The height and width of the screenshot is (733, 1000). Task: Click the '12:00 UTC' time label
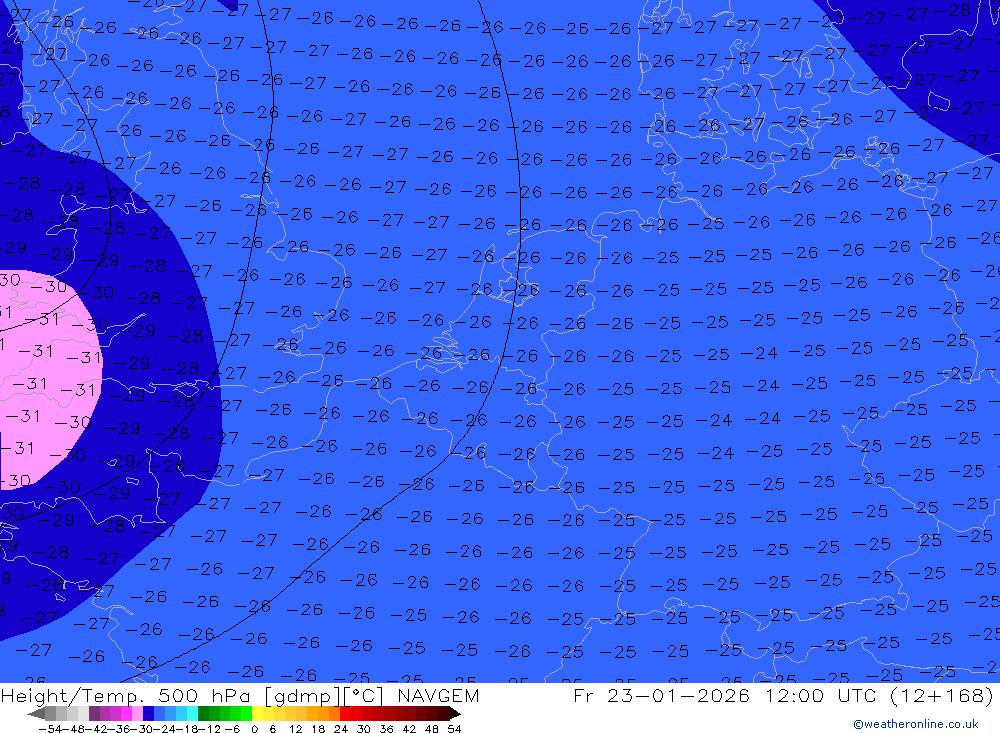pyautogui.click(x=820, y=695)
